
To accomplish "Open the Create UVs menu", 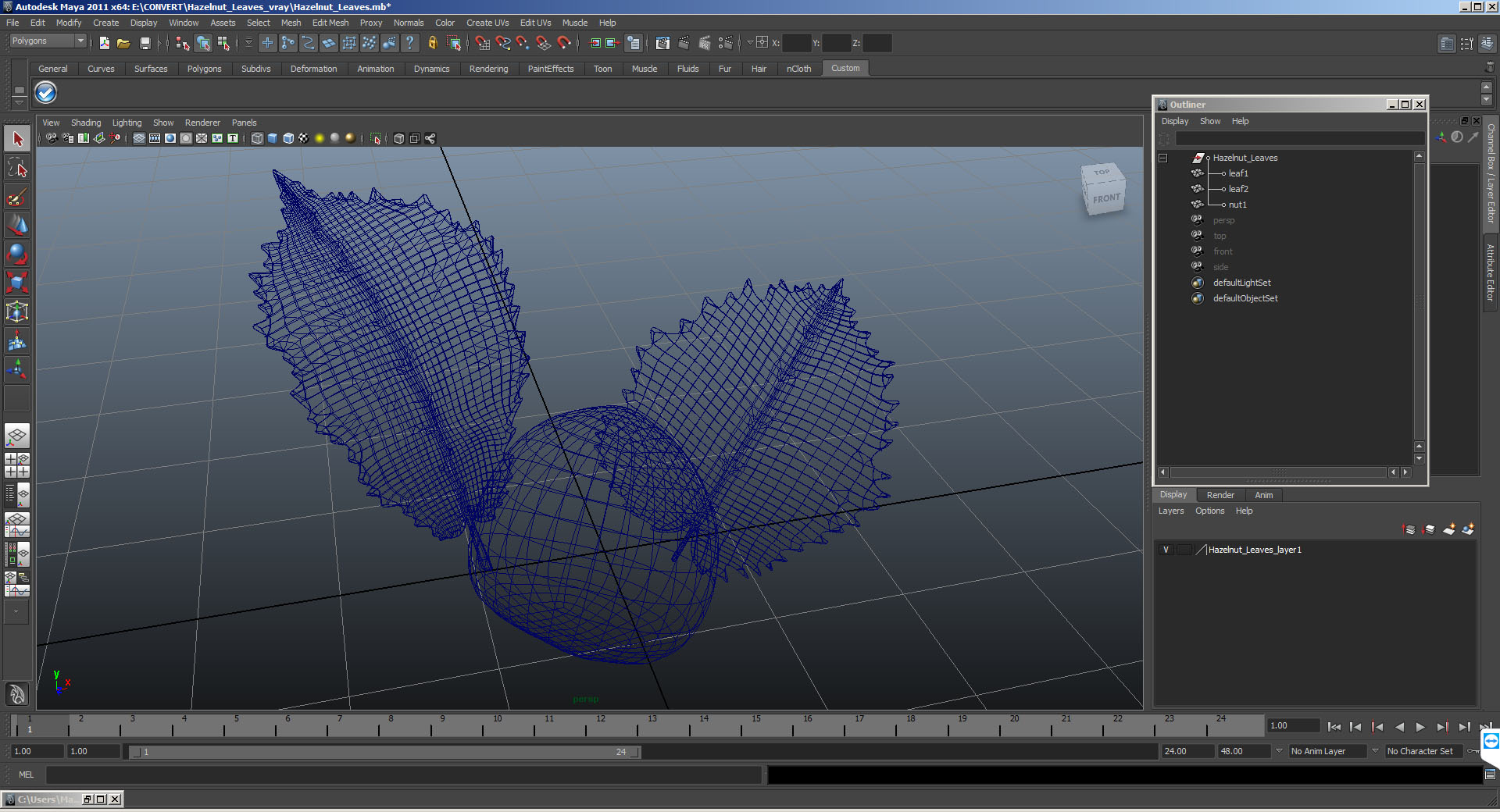I will coord(487,23).
